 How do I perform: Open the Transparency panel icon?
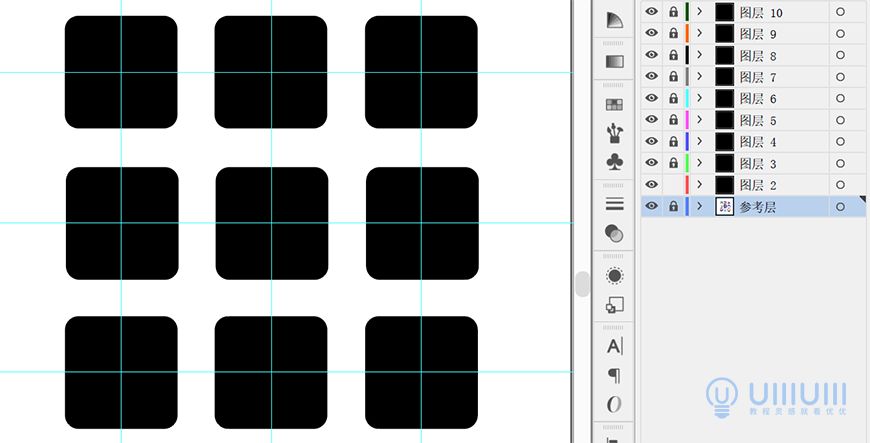coord(614,233)
